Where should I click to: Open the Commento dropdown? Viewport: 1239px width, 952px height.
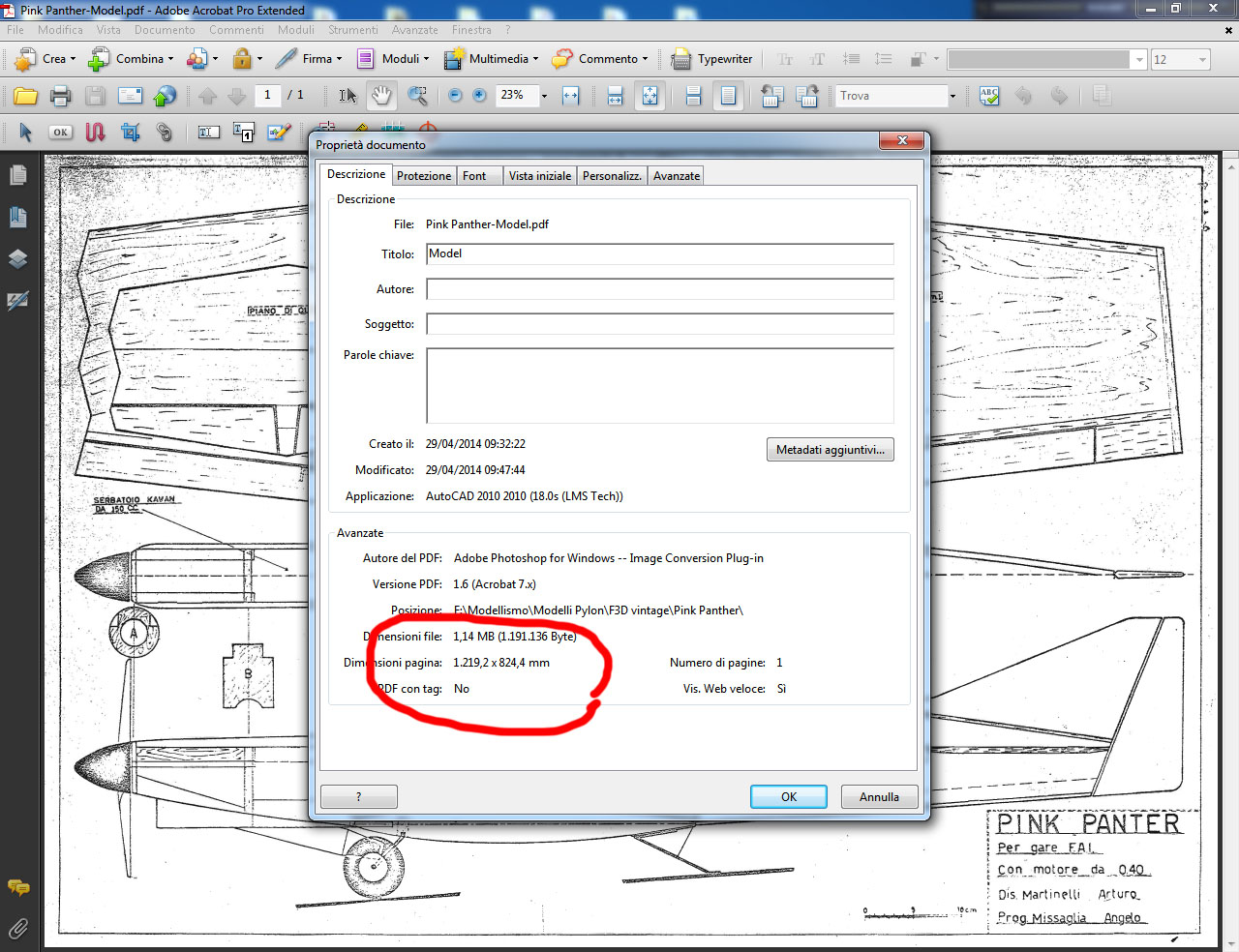600,59
